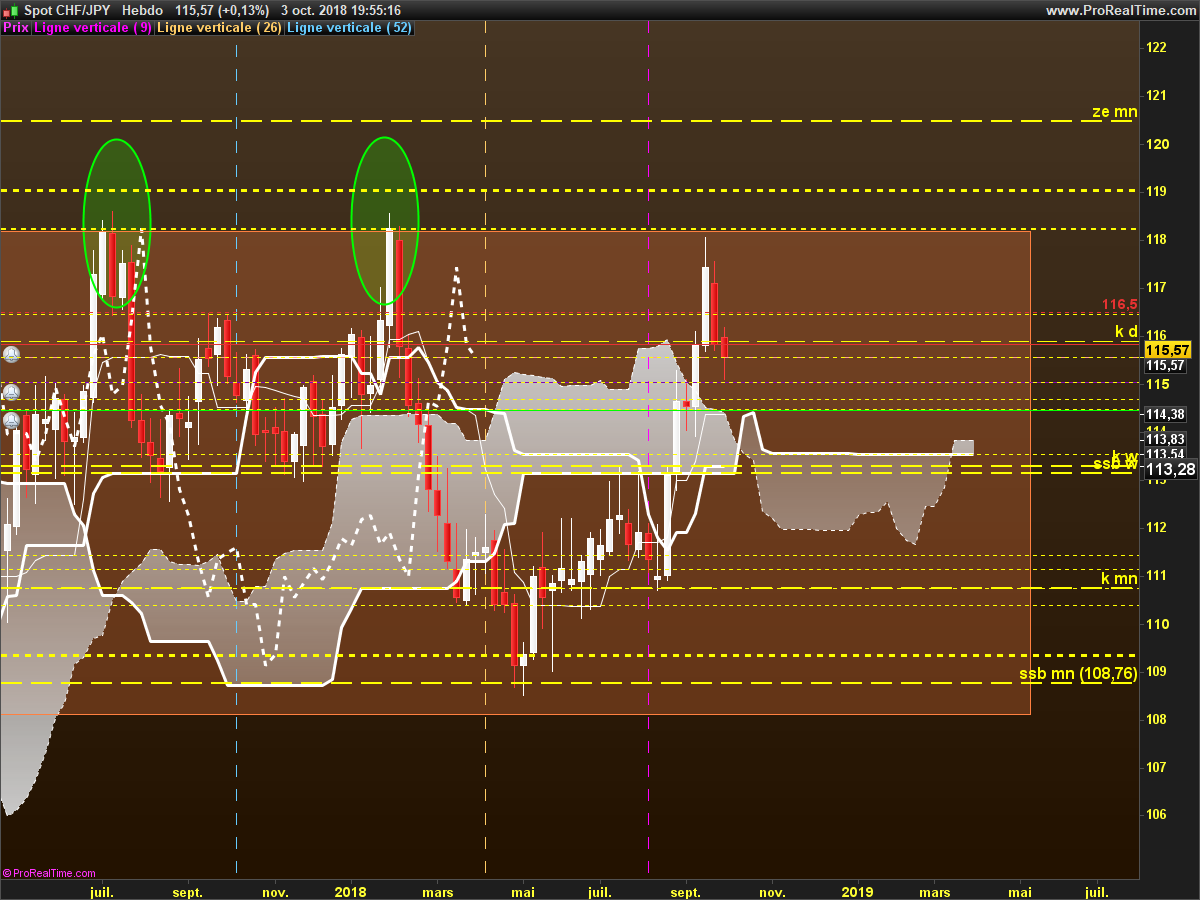
Task: Select the right green ellipse annotation
Action: click(x=385, y=221)
